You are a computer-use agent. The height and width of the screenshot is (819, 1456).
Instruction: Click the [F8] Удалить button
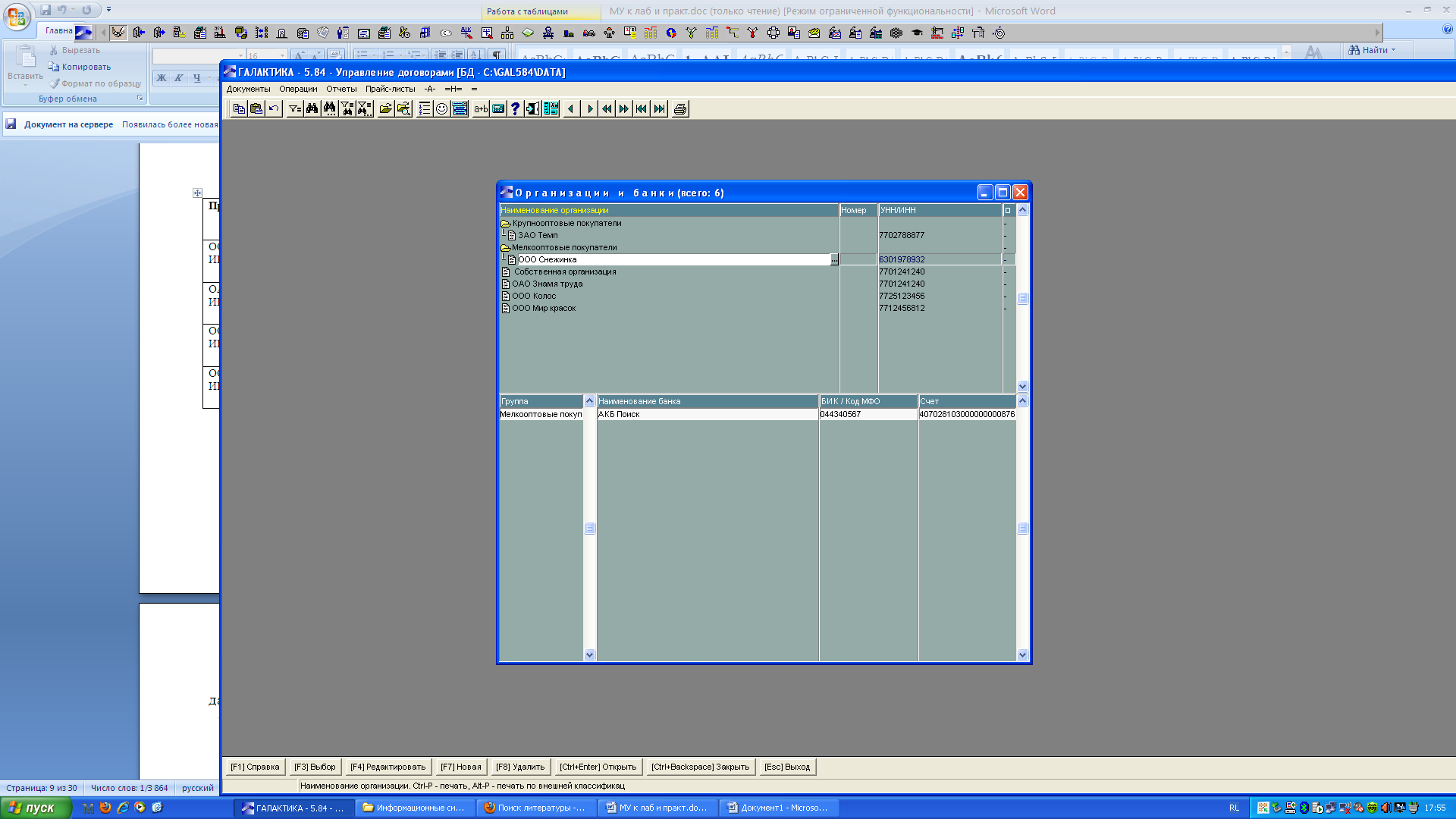520,767
